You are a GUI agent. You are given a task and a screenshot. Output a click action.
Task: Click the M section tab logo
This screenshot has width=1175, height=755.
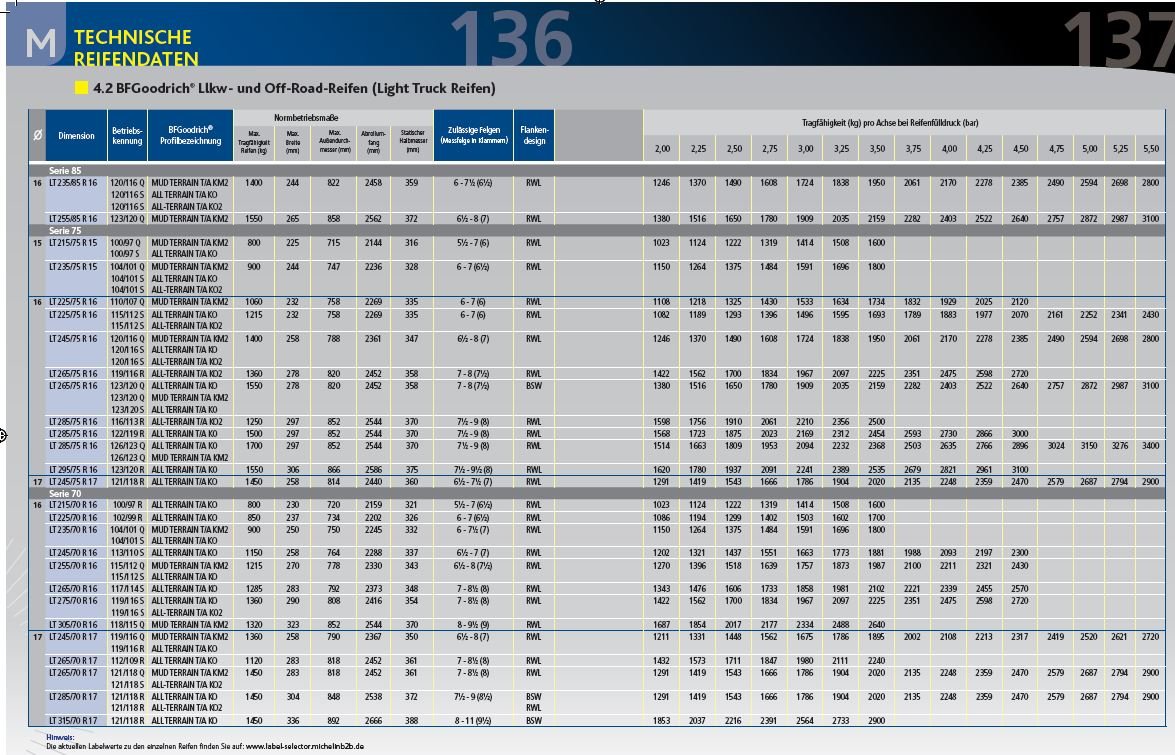click(x=40, y=43)
